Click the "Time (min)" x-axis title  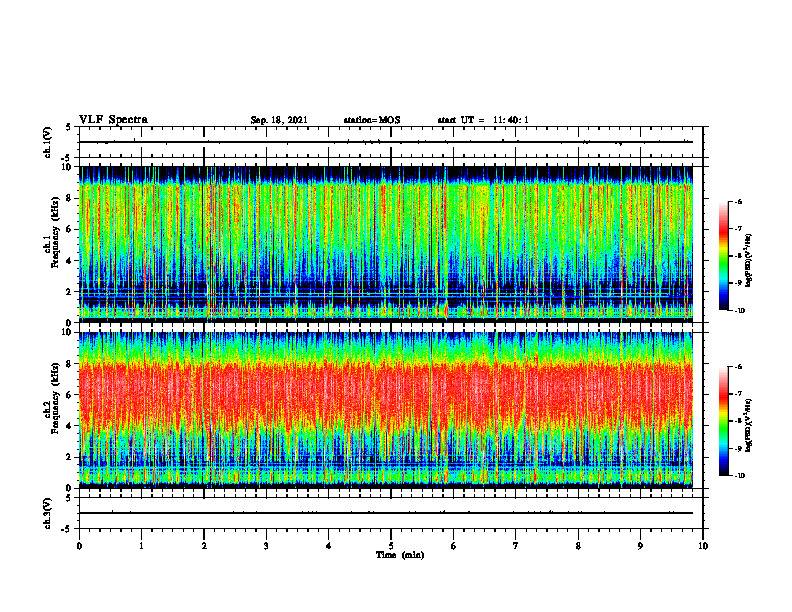400,555
